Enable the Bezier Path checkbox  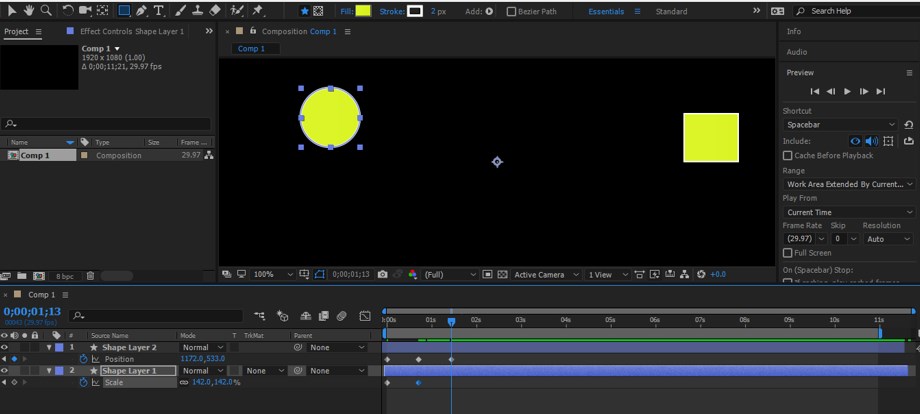tap(511, 12)
